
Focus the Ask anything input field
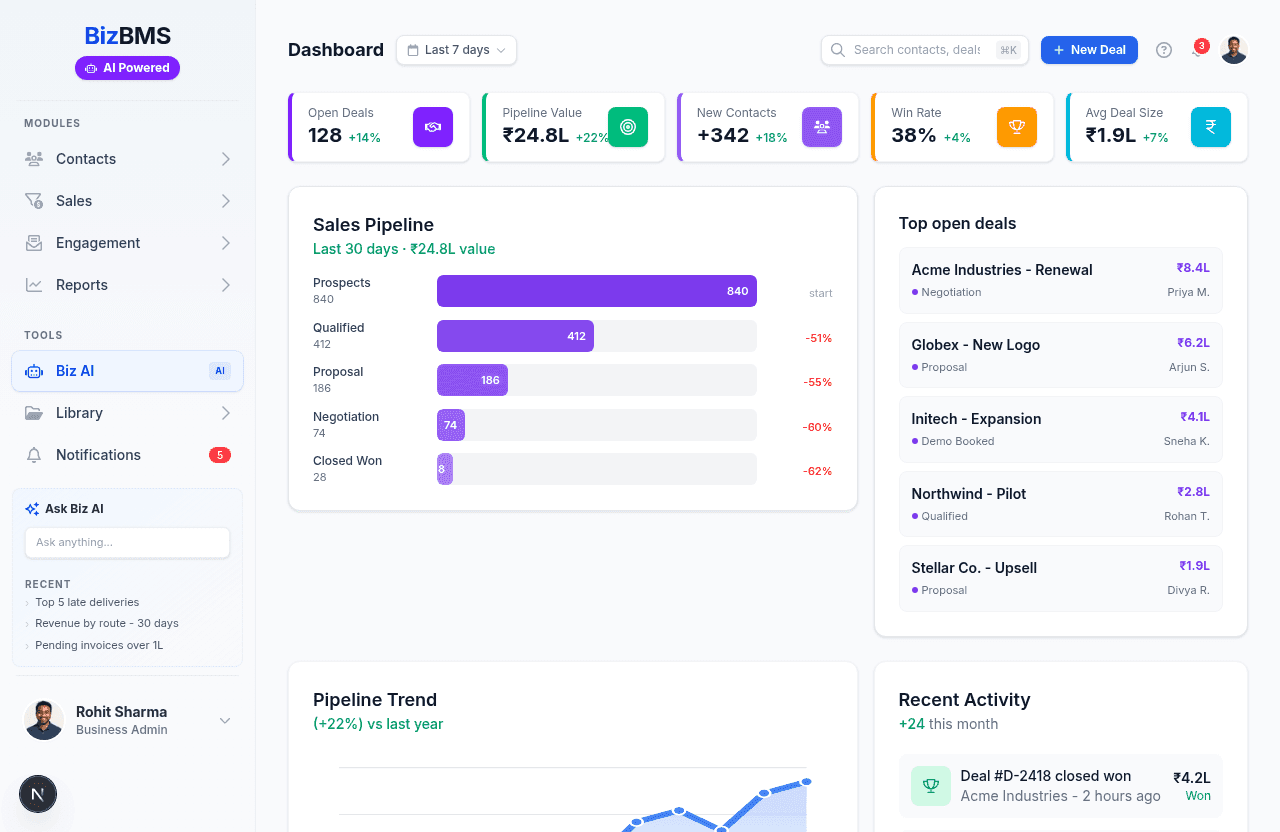click(x=127, y=542)
